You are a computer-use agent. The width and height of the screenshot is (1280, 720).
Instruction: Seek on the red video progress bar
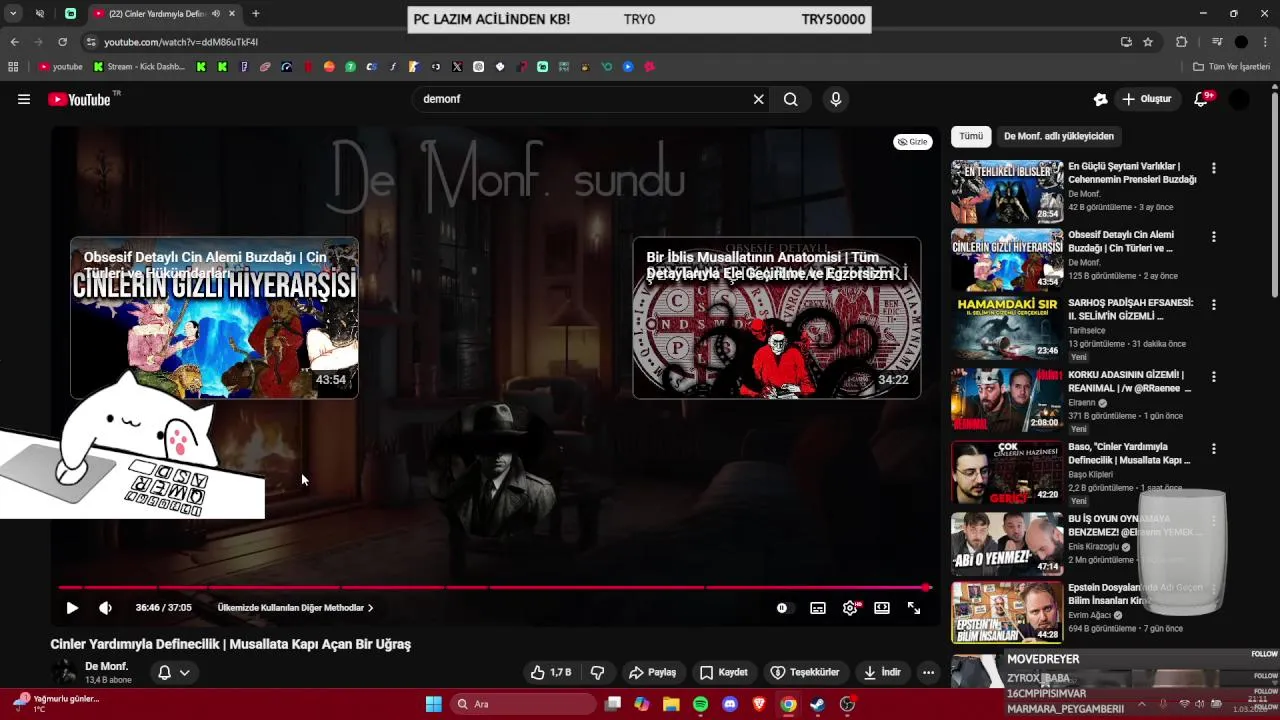pyautogui.click(x=494, y=587)
